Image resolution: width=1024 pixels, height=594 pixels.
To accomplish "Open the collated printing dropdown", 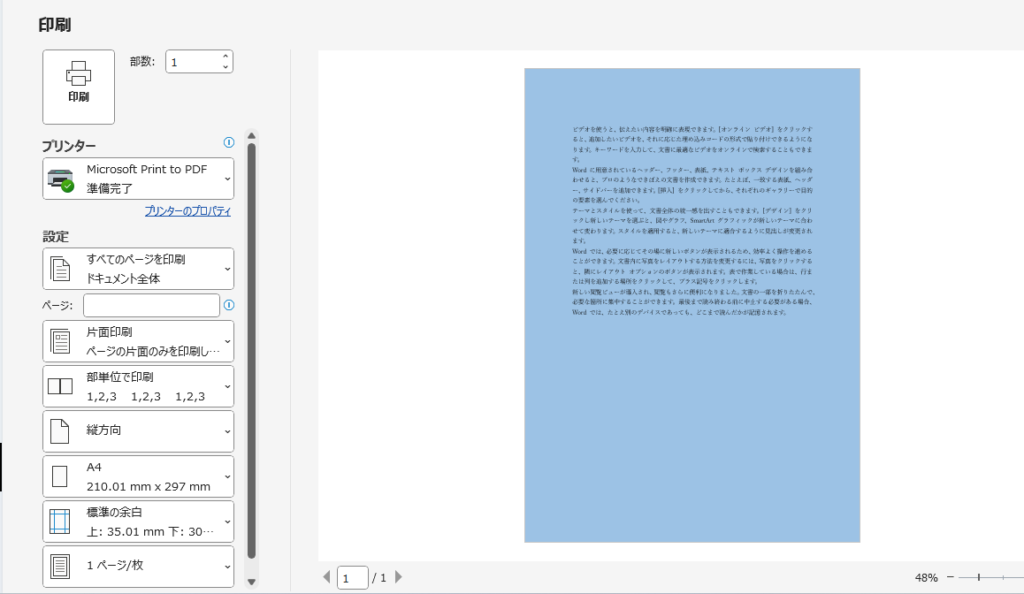I will coord(138,386).
